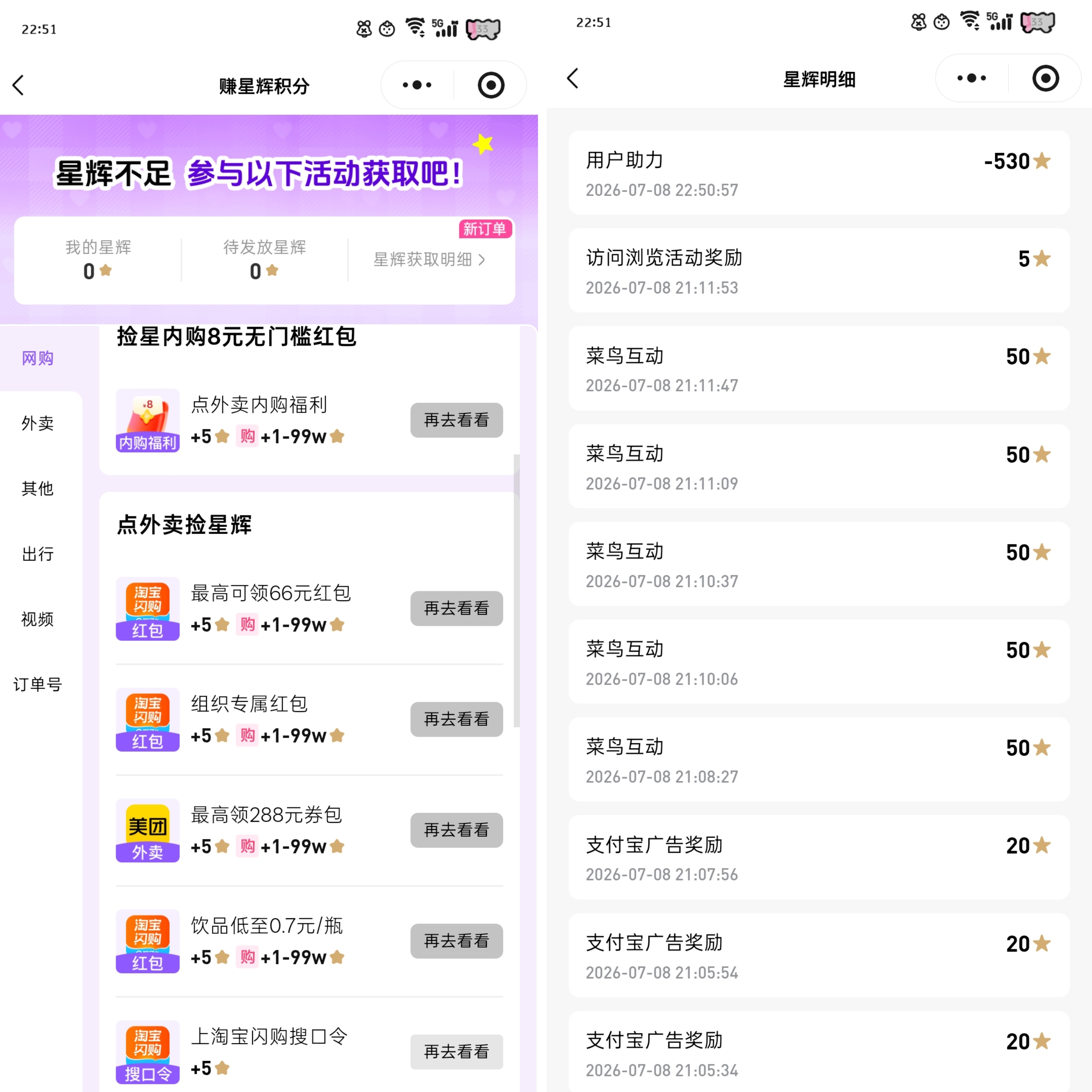Tap 捡星内购8元无门槛红包 heading
The width and height of the screenshot is (1092, 1092).
click(236, 337)
